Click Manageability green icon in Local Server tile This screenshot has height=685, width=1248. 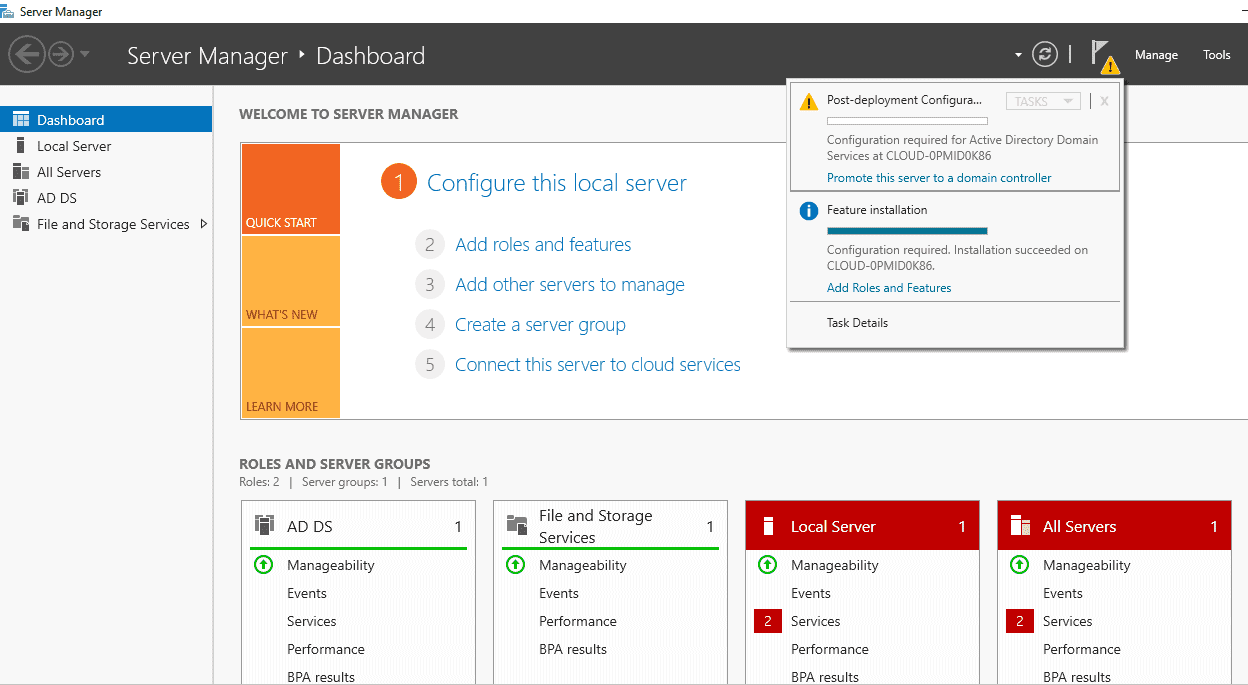[x=767, y=565]
